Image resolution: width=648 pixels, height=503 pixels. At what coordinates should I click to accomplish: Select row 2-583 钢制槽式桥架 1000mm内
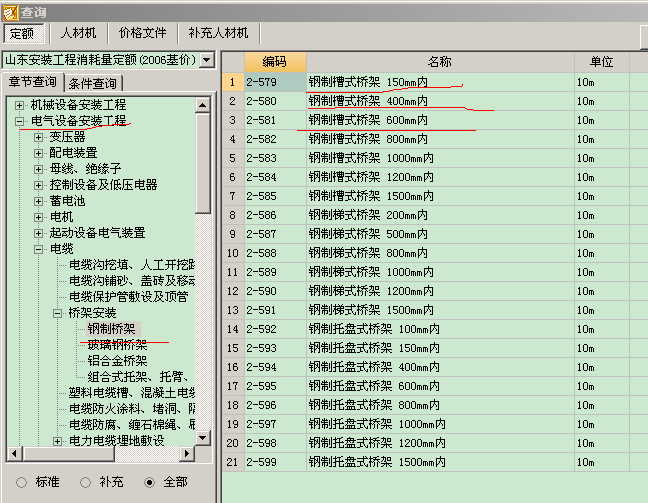435,158
